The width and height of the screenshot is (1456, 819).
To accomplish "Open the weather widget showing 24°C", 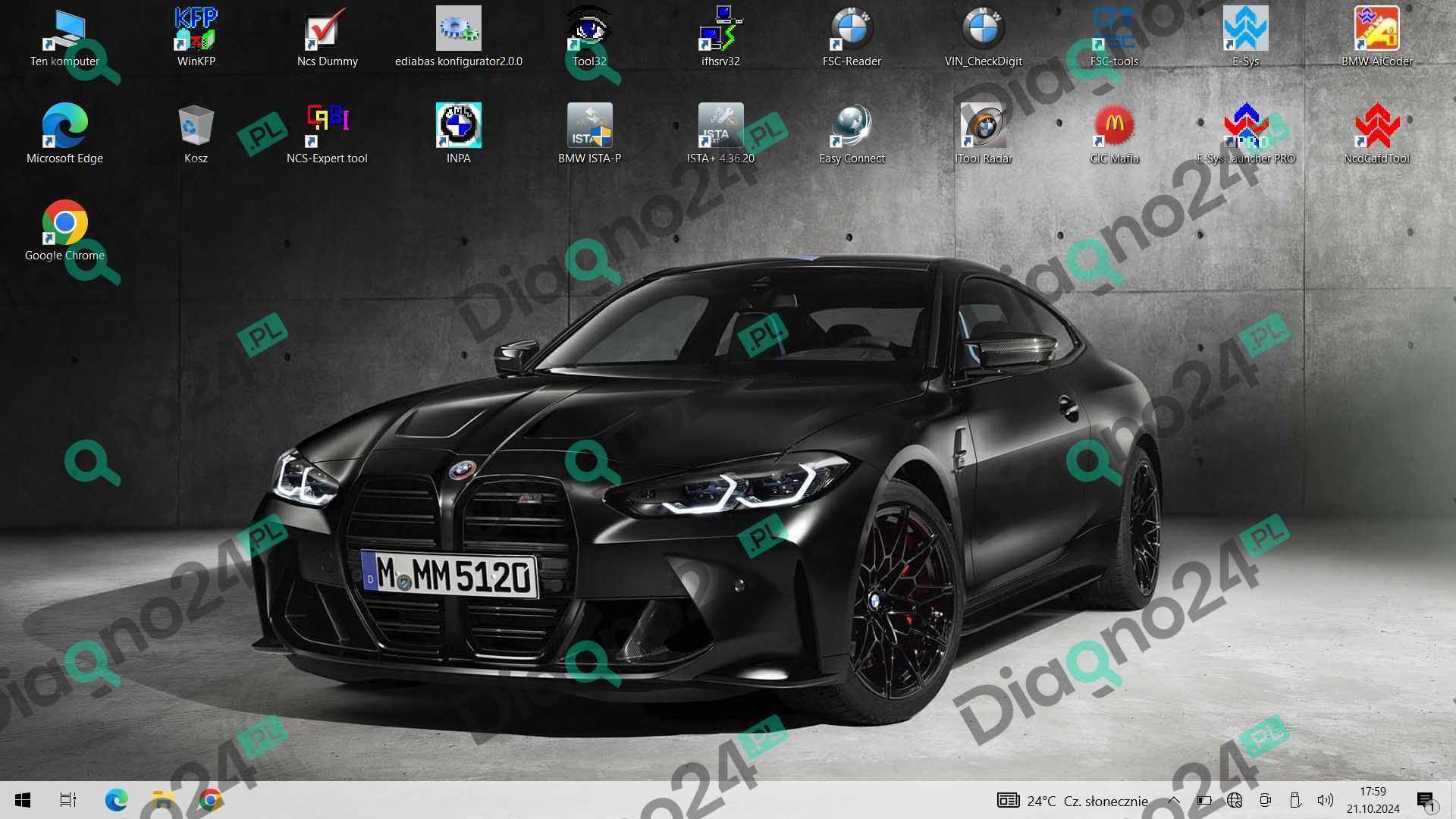I will pos(1072,801).
